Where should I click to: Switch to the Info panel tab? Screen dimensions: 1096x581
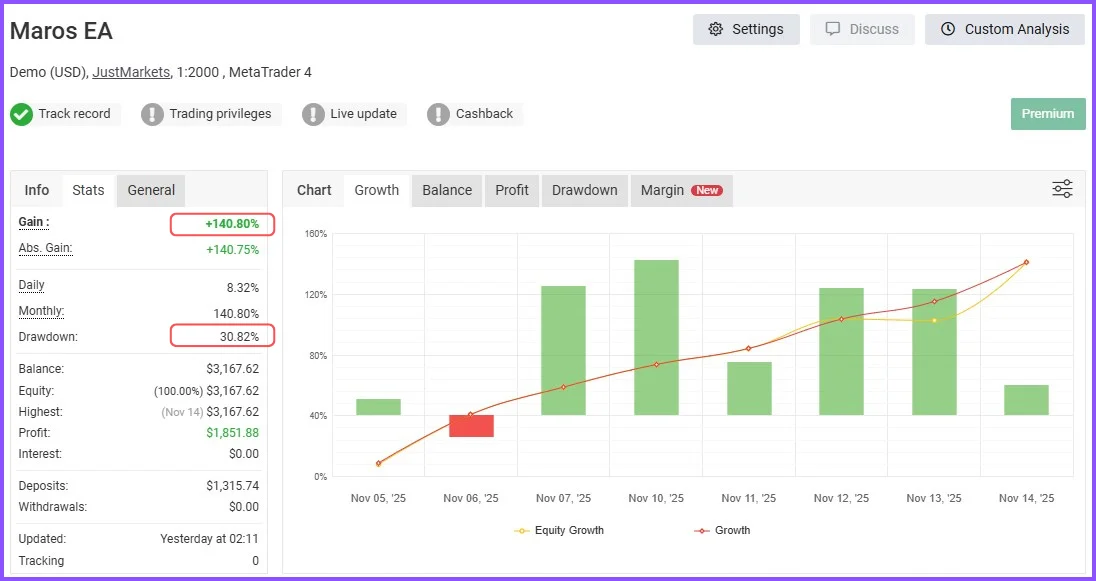36,189
